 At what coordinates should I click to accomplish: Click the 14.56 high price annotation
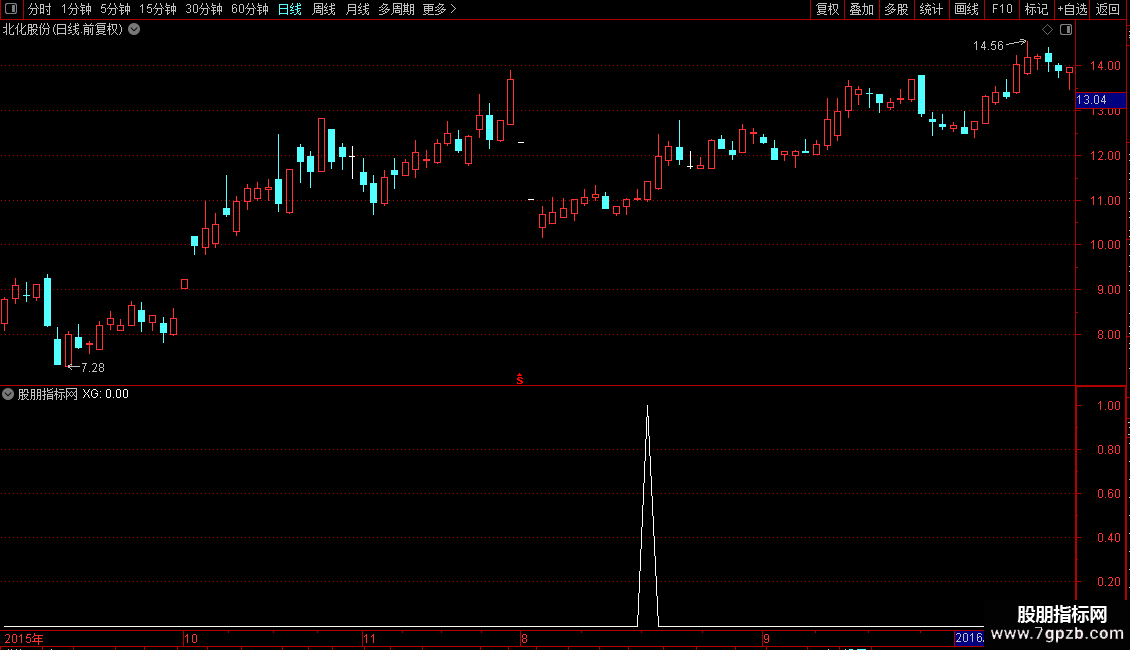(x=988, y=46)
